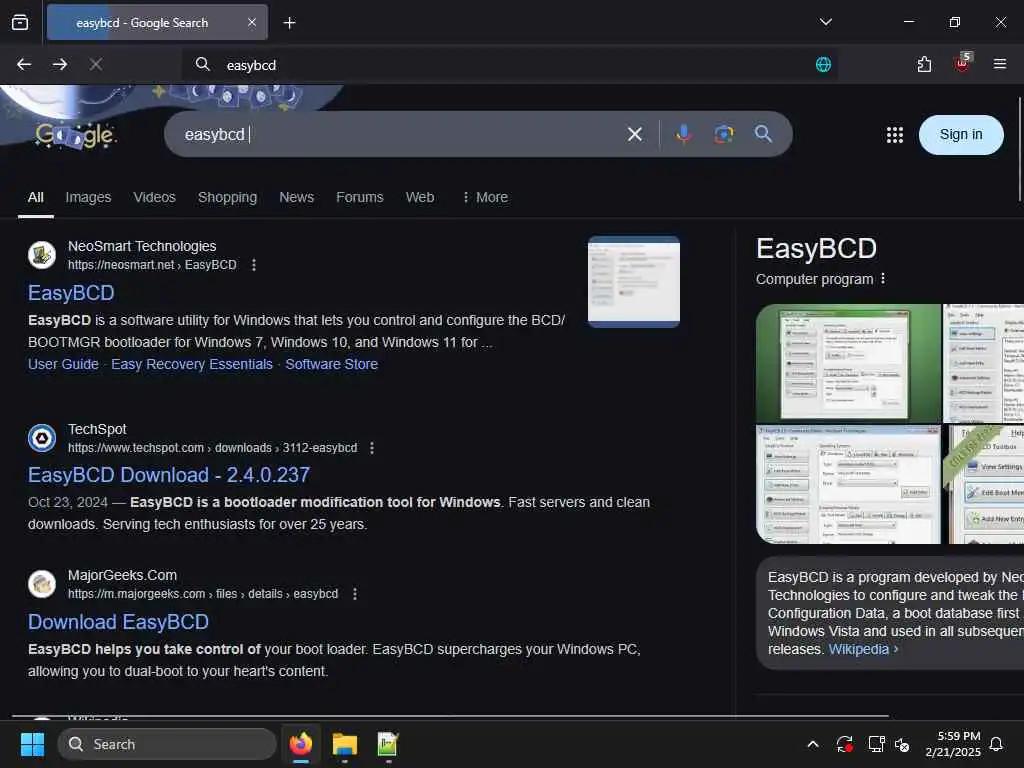
Task: Click the NeoSmart result thumbnail image
Action: click(633, 281)
